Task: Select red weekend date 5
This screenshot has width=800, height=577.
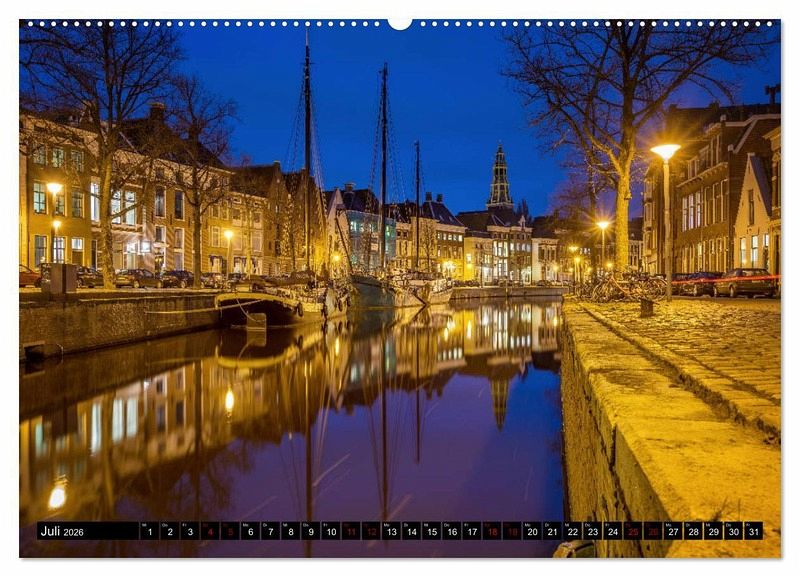Action: (230, 531)
